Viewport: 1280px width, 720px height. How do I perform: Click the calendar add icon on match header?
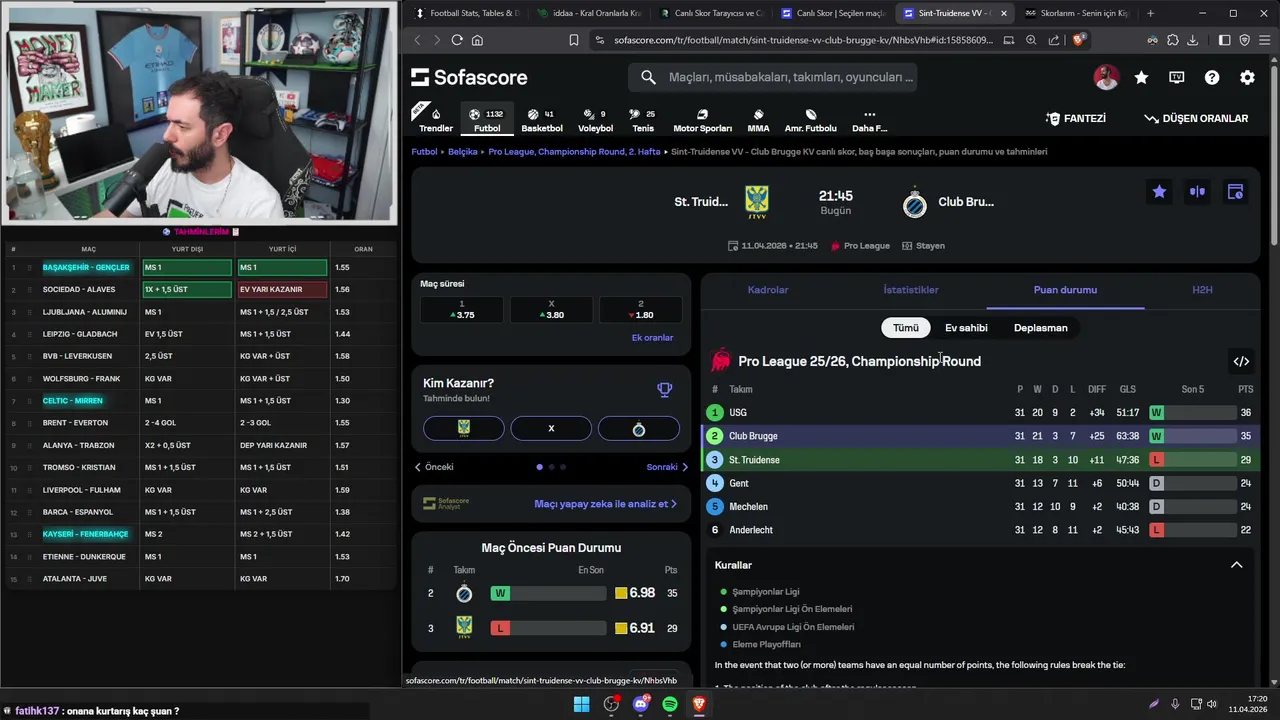coord(1235,192)
